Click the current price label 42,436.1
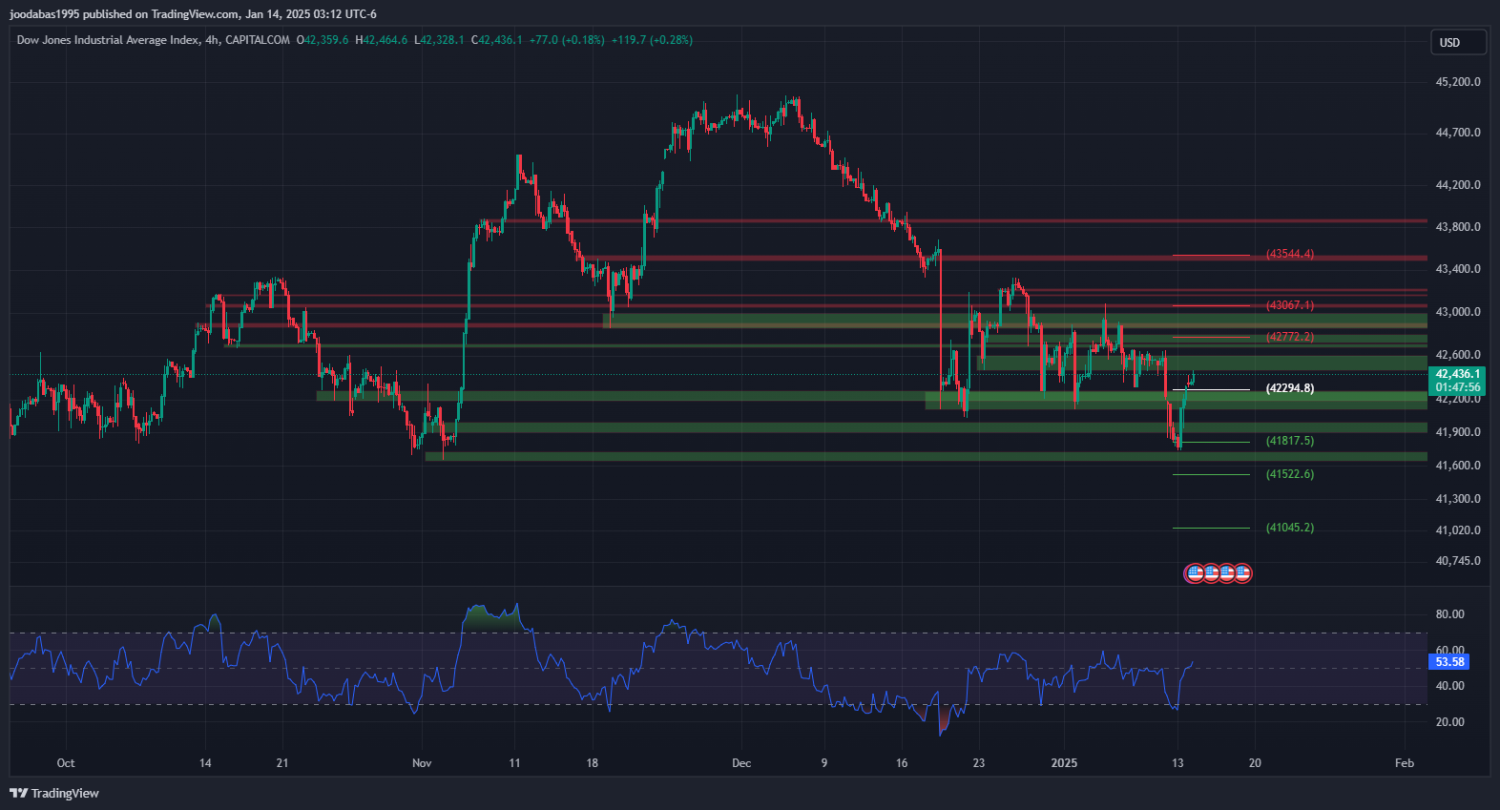 (x=1456, y=373)
